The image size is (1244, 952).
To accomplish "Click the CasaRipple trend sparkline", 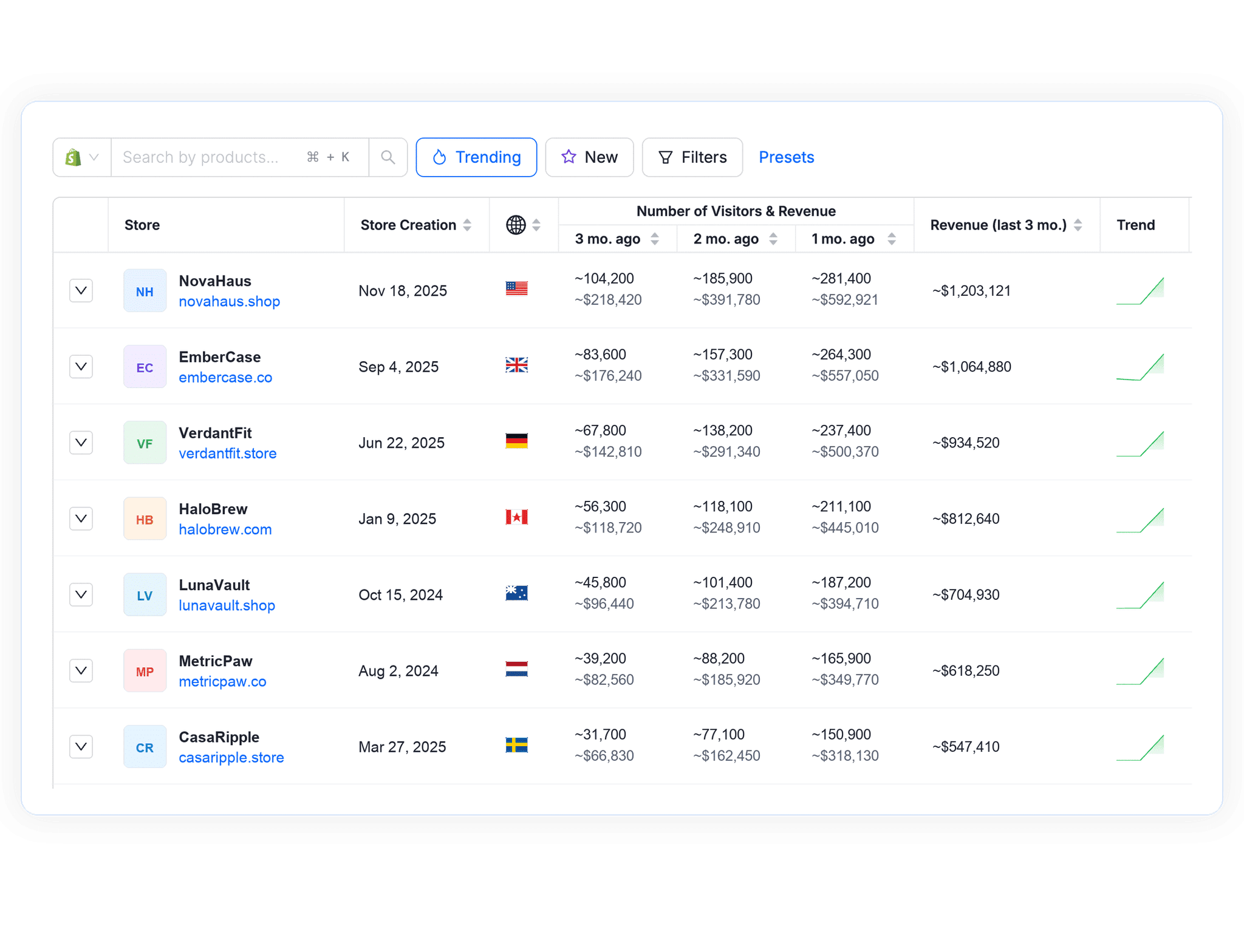I will pos(1140,747).
